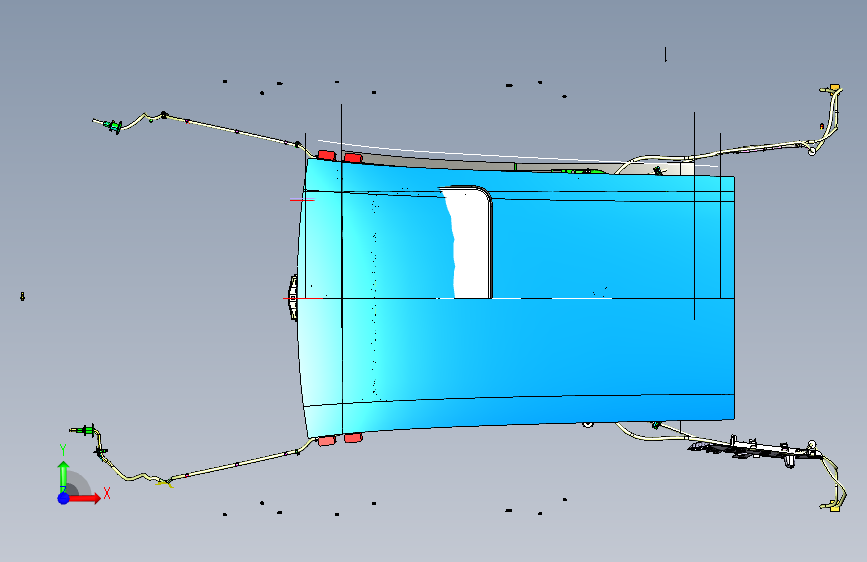Click the red X axis arrow of the triad

pos(84,498)
